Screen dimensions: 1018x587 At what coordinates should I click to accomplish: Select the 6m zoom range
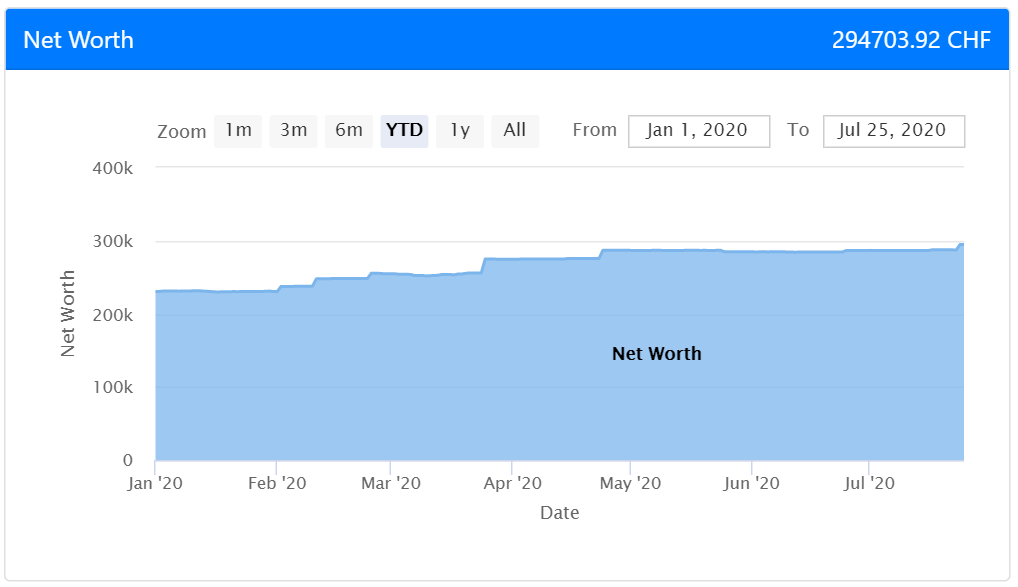(349, 131)
